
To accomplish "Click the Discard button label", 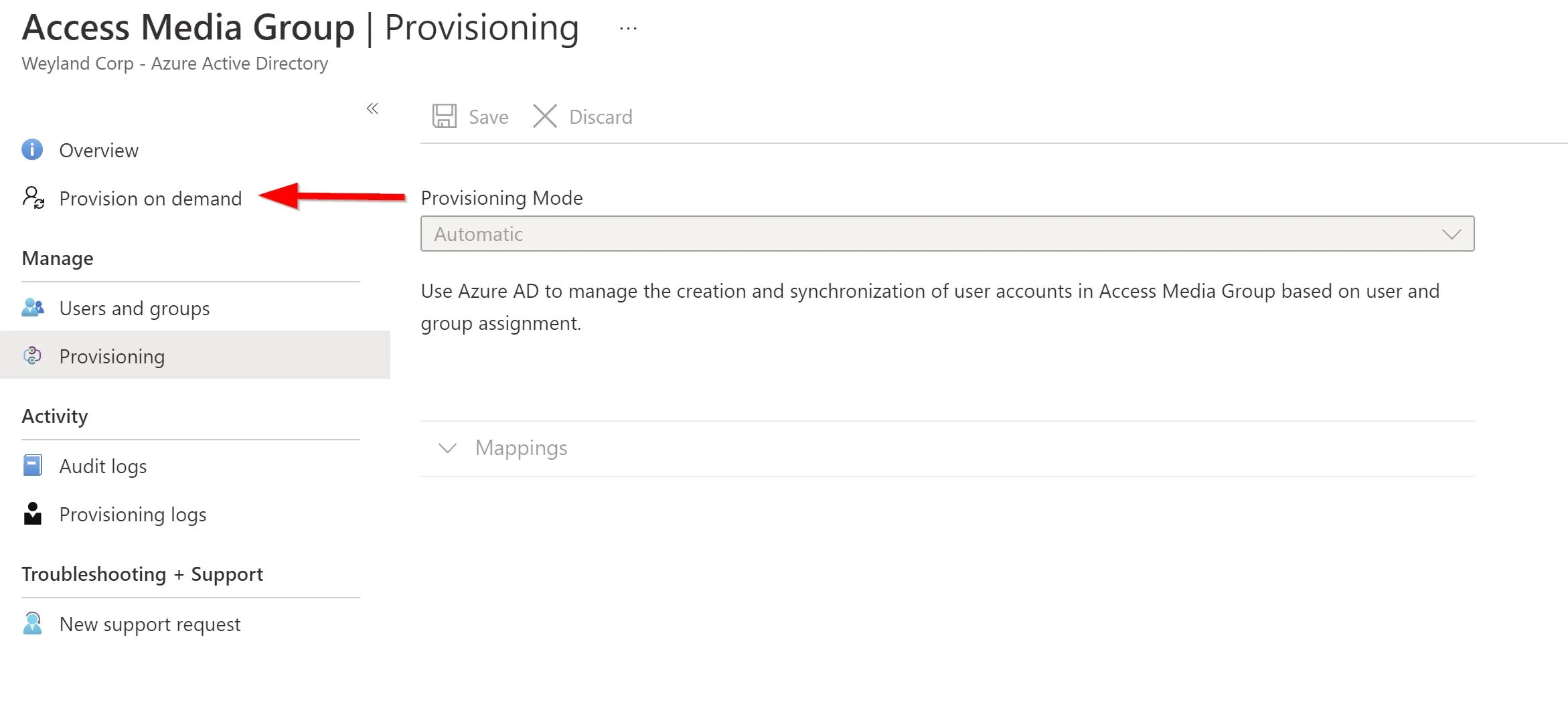I will tap(601, 116).
